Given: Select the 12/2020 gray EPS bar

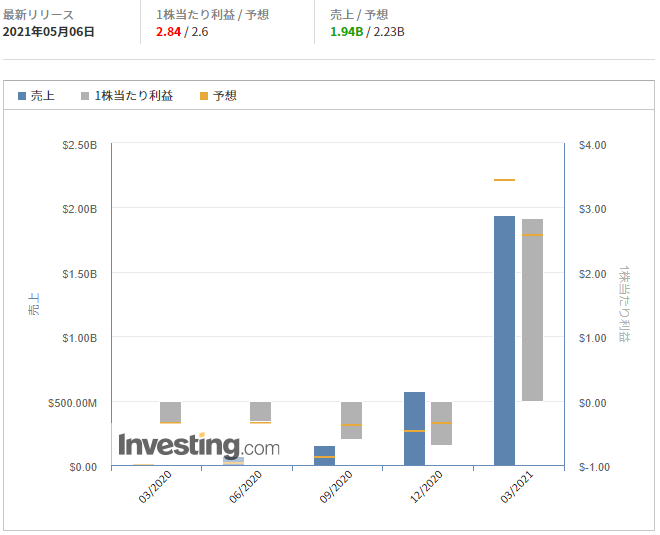Looking at the screenshot, I should point(442,423).
